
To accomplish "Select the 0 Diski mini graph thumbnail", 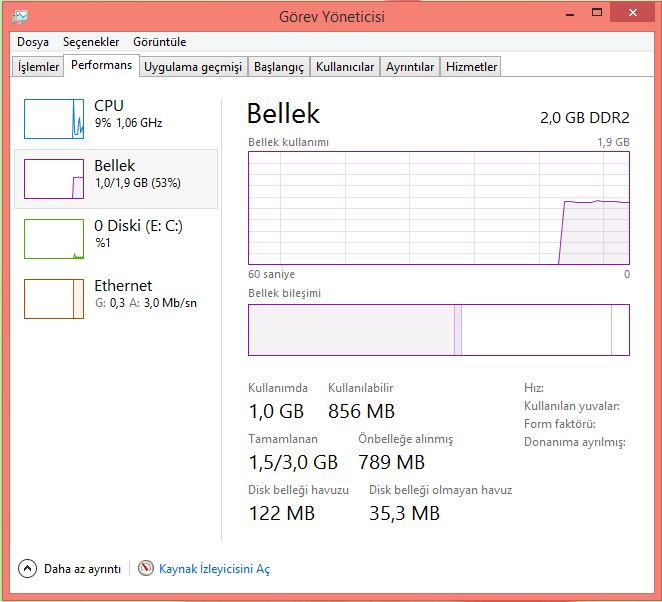I will [x=54, y=239].
